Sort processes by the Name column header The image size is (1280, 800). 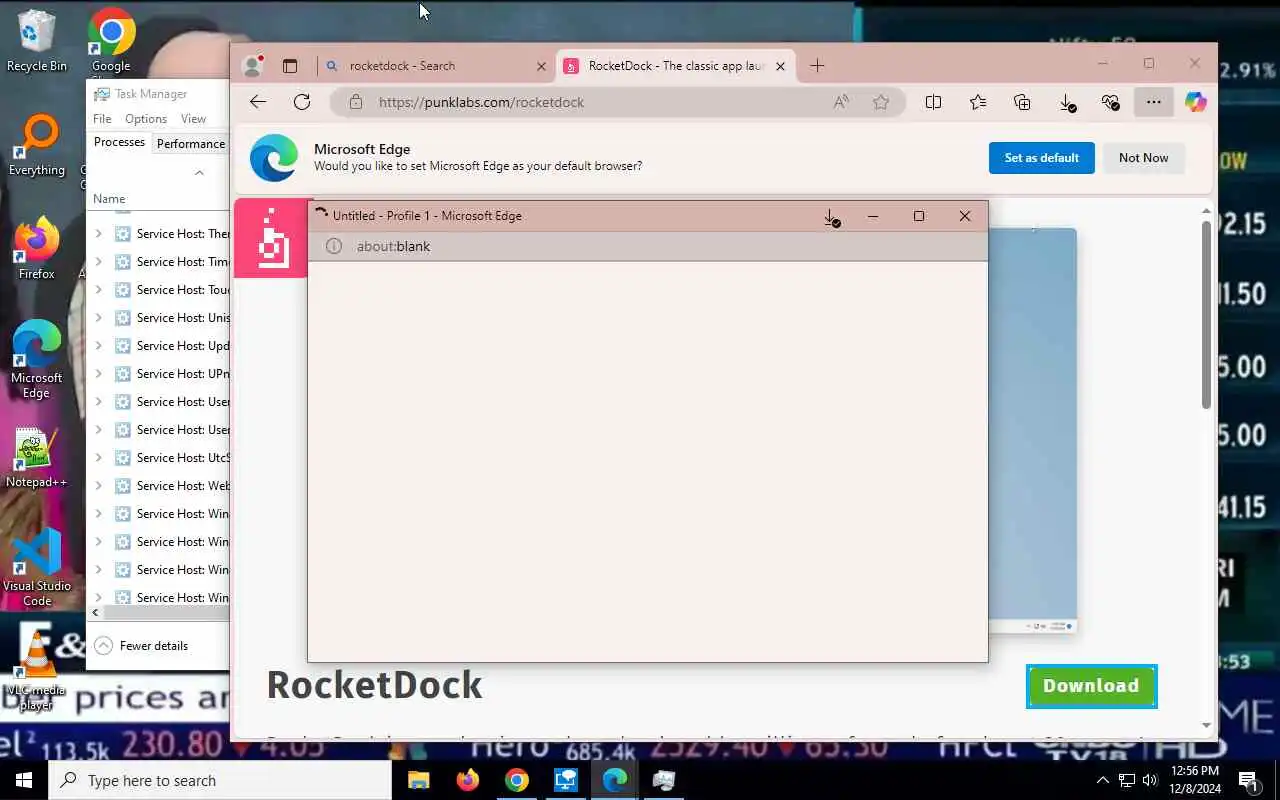(x=109, y=199)
